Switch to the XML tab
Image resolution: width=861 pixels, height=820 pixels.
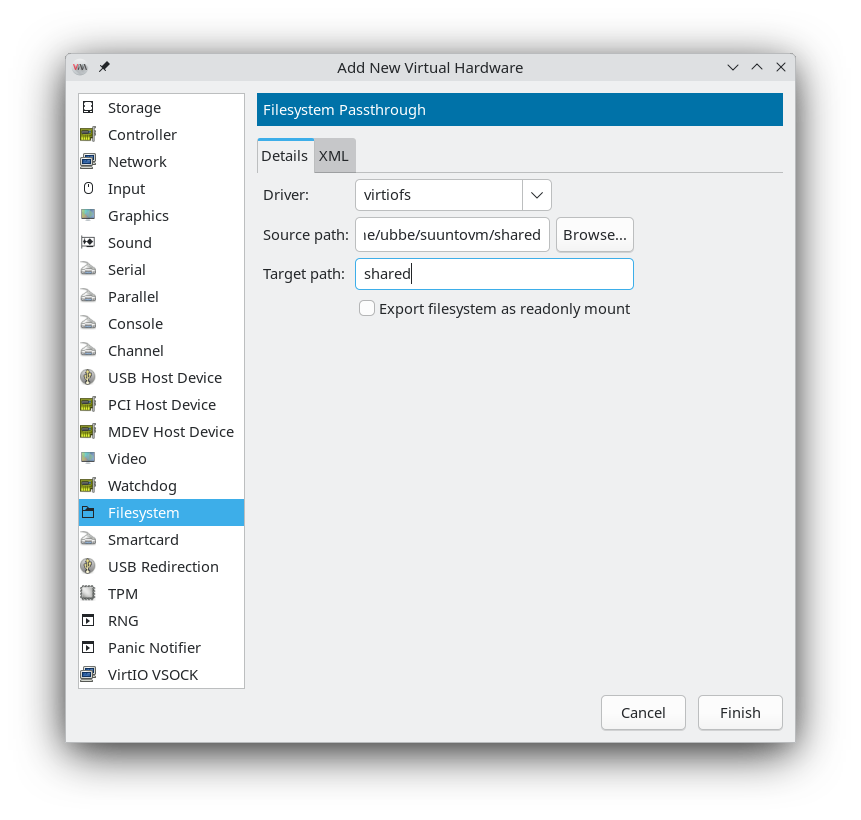[x=334, y=156]
